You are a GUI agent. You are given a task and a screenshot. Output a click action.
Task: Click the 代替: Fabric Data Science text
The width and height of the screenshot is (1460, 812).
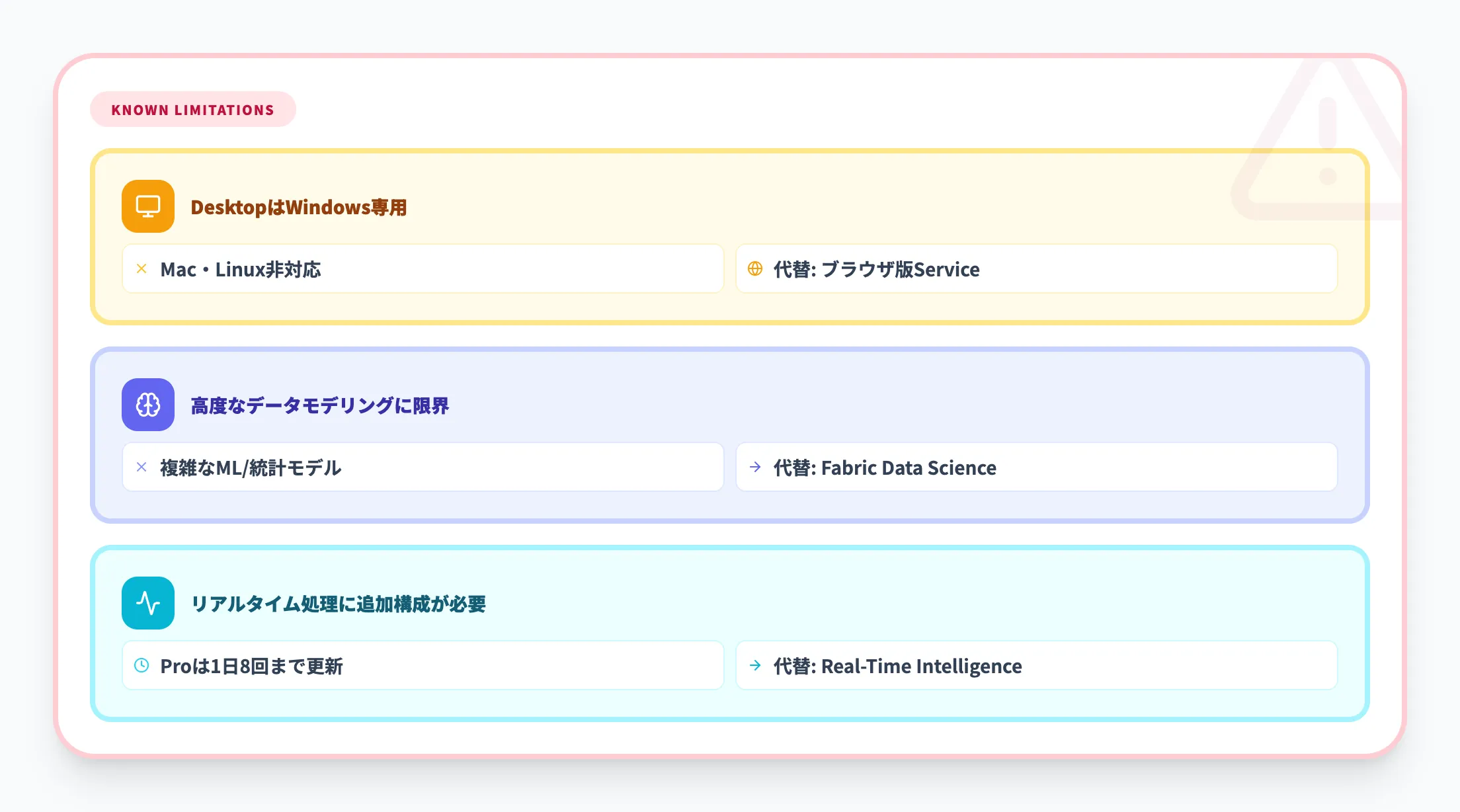[885, 467]
